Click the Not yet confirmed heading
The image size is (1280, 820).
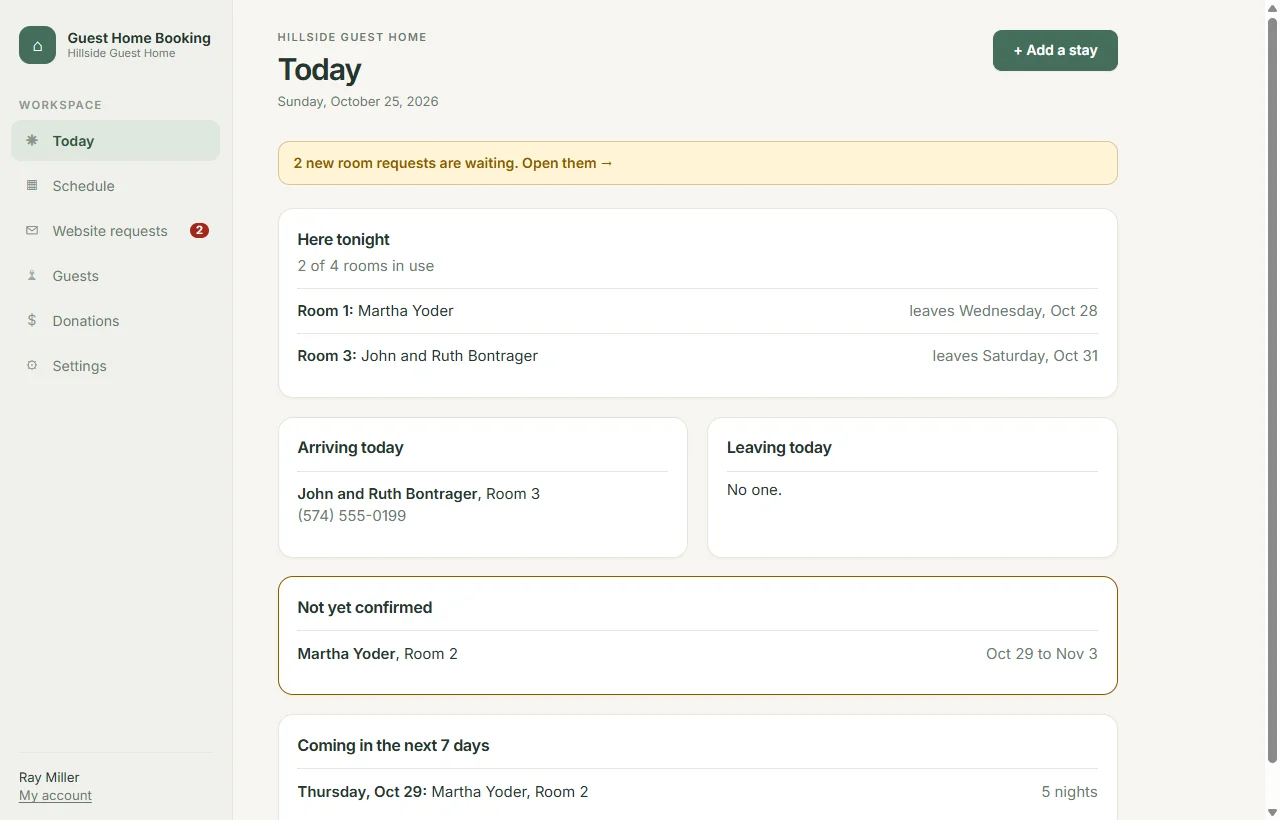pyautogui.click(x=364, y=607)
